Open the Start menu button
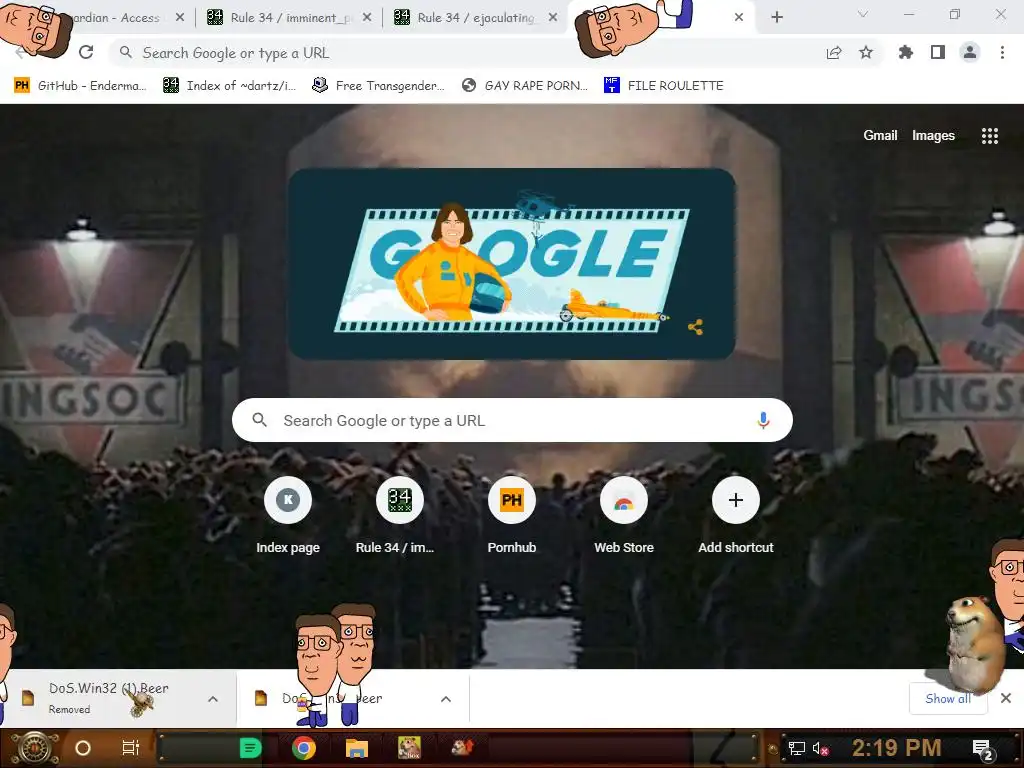The image size is (1024, 768). [35, 748]
